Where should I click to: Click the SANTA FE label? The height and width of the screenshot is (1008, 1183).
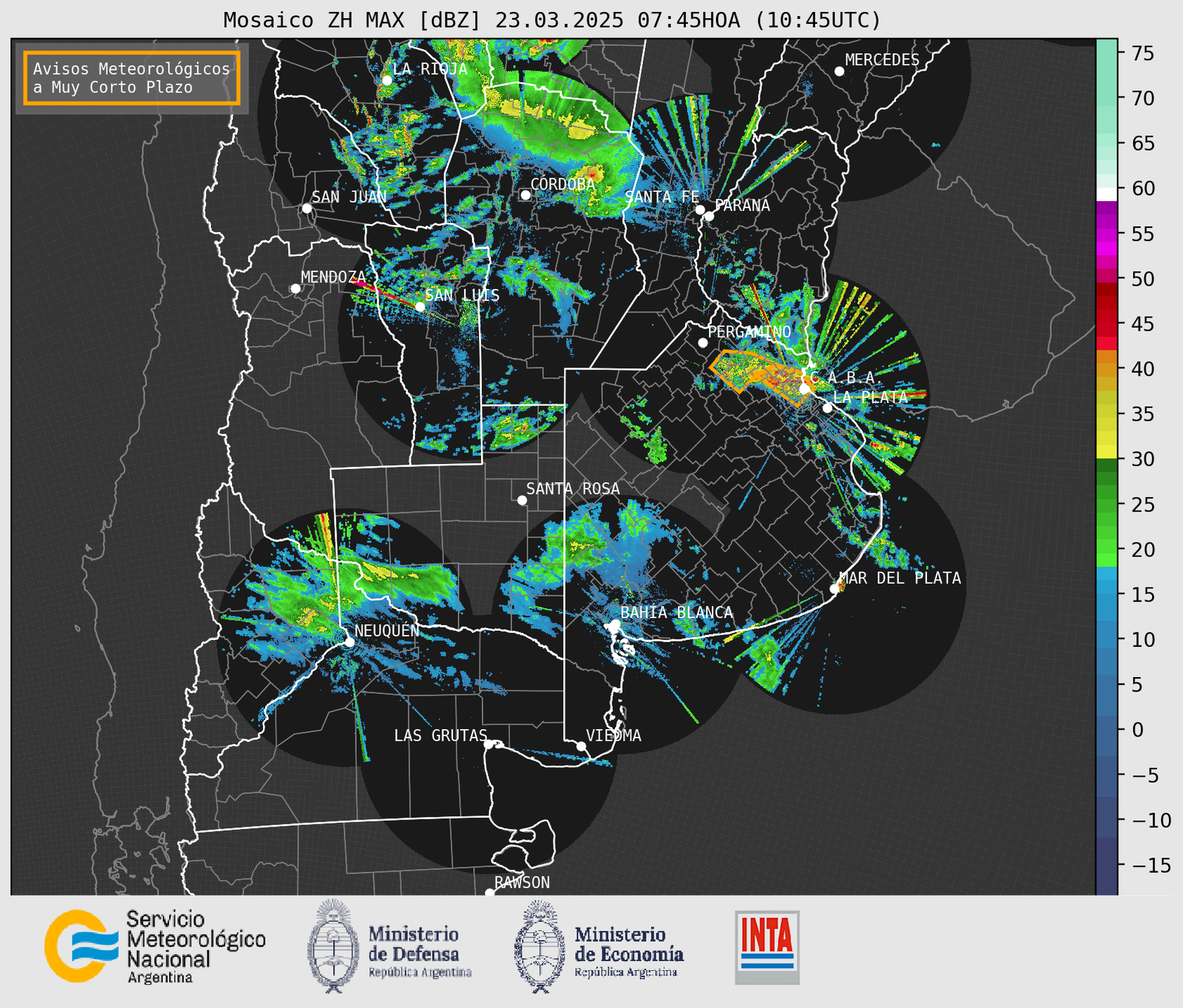point(661,197)
